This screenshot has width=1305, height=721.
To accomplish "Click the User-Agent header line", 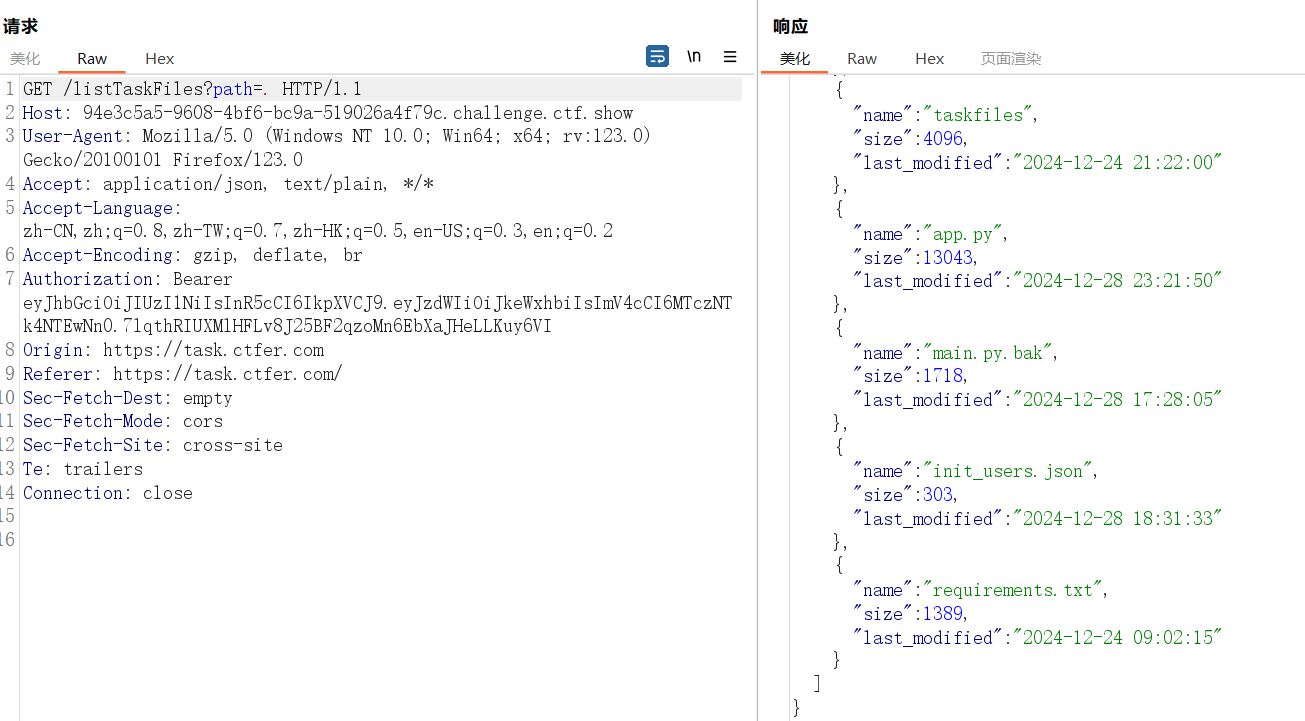I will pyautogui.click(x=337, y=136).
